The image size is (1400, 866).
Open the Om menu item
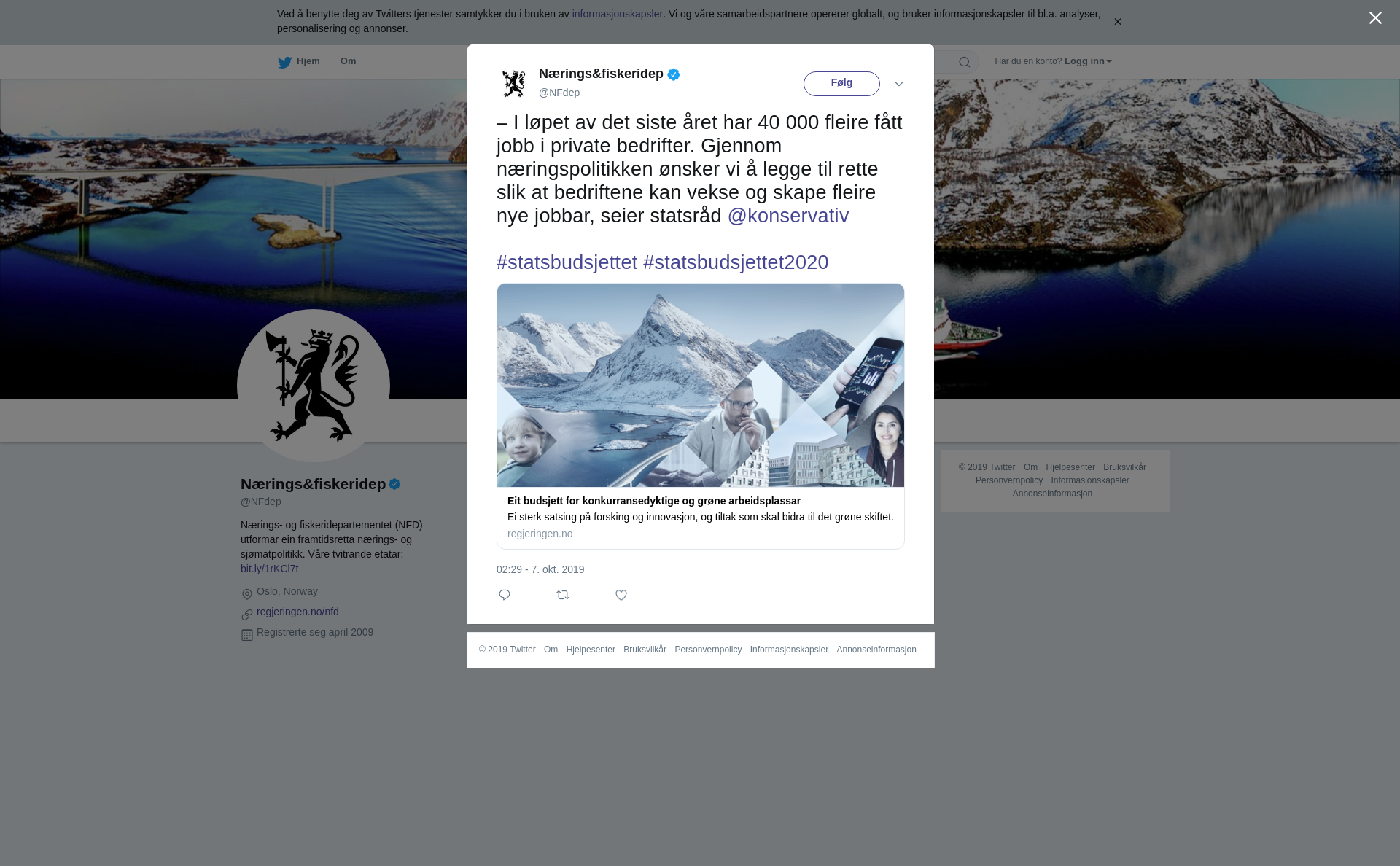348,61
